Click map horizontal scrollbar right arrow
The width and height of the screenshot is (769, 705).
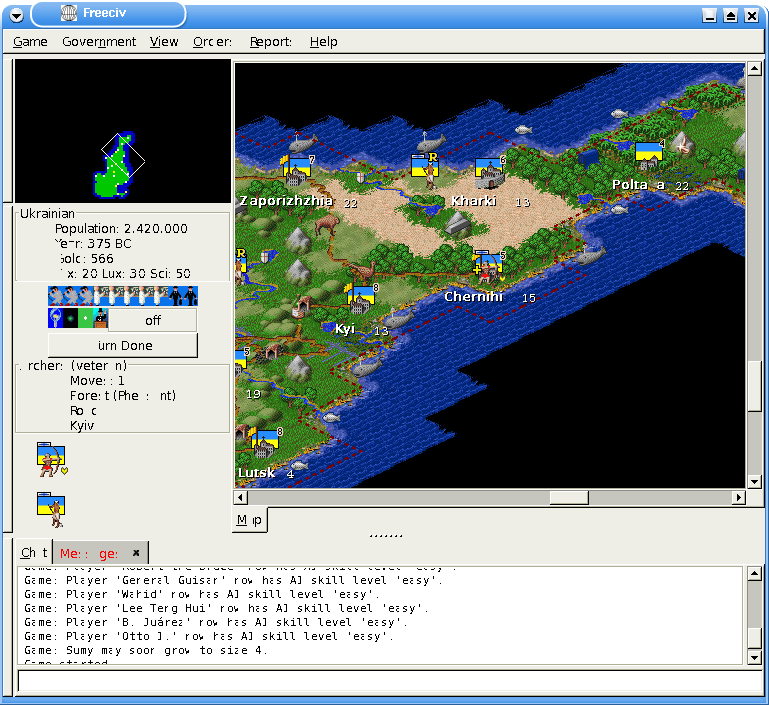click(x=739, y=497)
